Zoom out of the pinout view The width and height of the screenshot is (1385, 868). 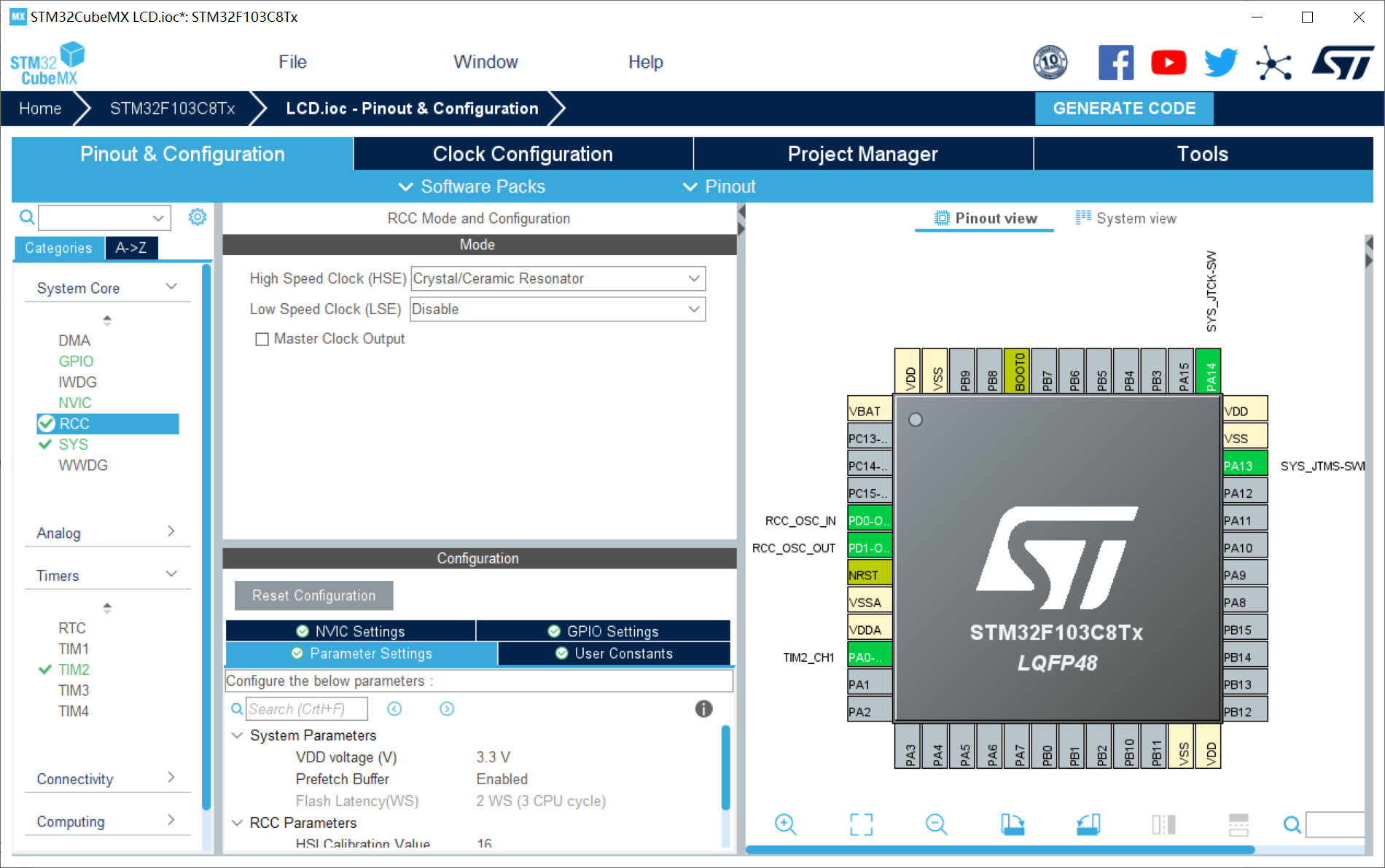[x=936, y=824]
